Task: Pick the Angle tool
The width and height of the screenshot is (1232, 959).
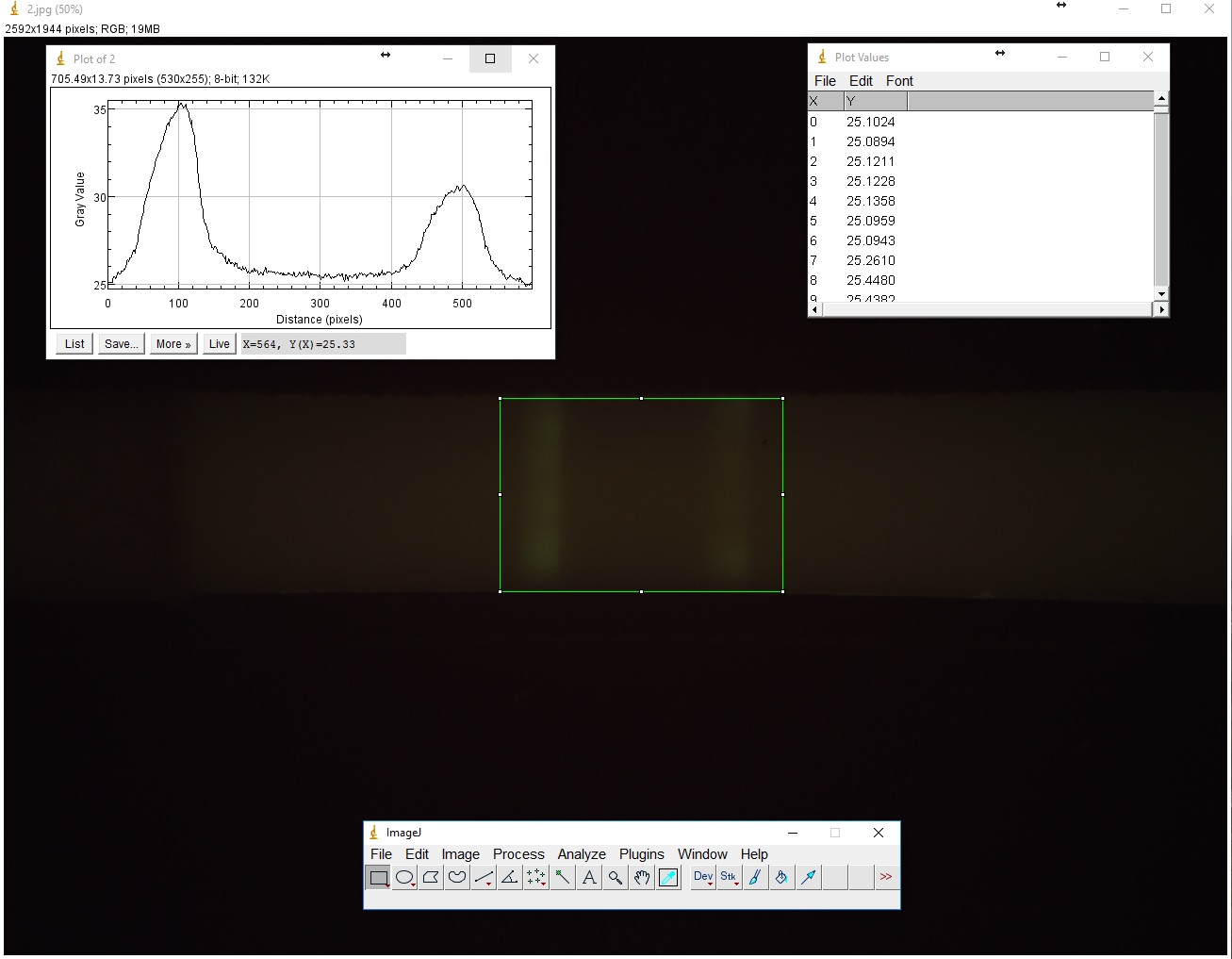Action: pos(510,878)
